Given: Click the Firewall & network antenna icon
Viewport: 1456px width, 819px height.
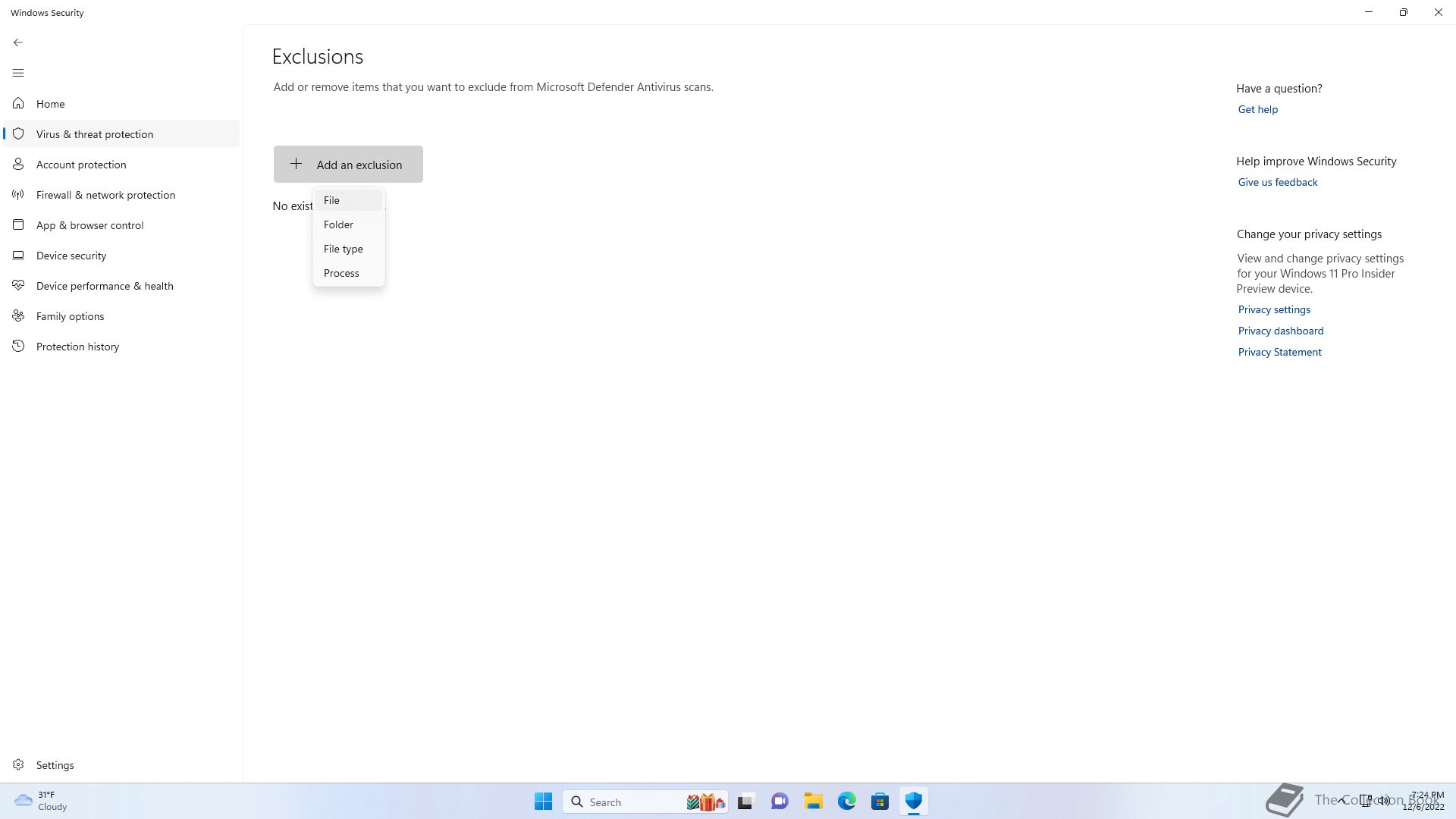Looking at the screenshot, I should pos(18,194).
